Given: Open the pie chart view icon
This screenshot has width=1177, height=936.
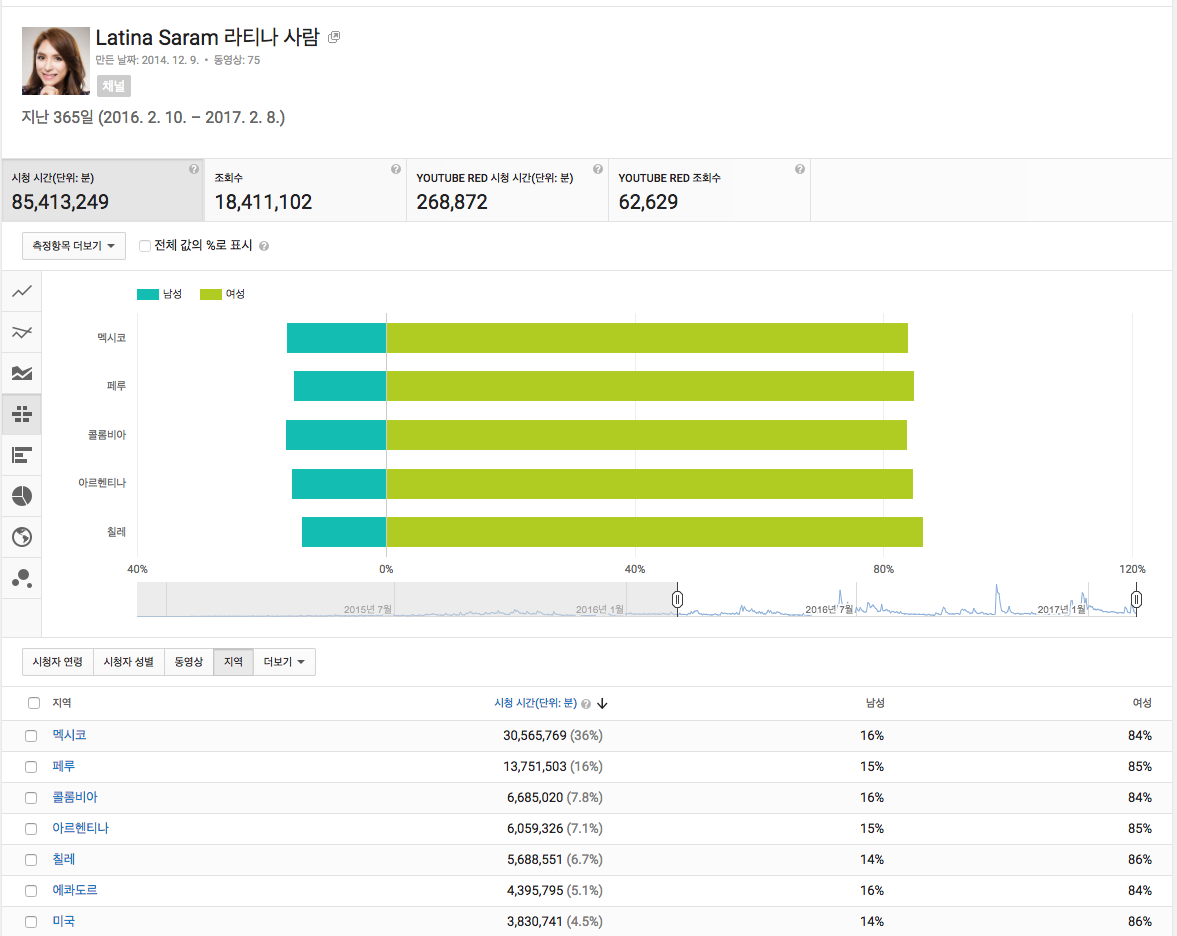Looking at the screenshot, I should (22, 495).
